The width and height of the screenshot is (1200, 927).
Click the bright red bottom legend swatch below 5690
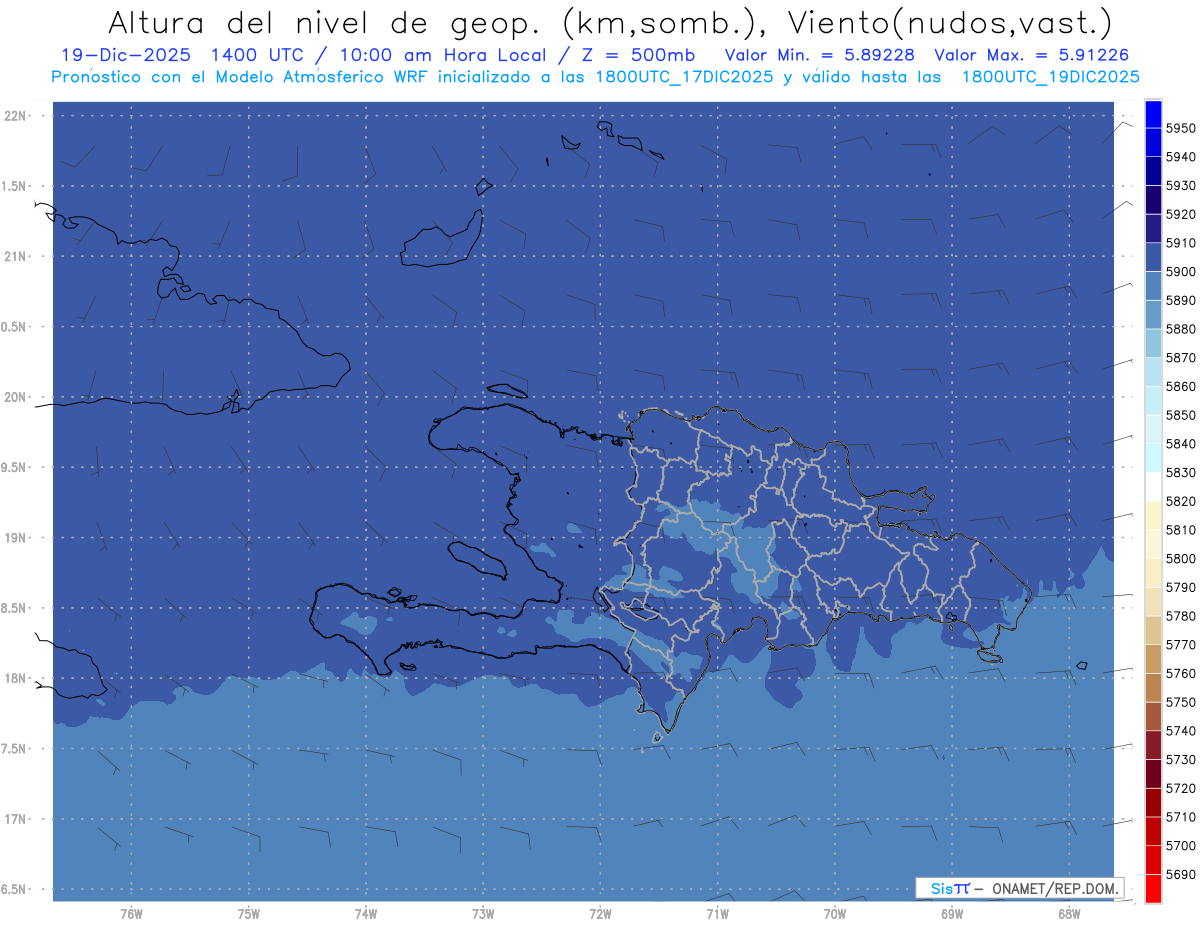(1153, 888)
